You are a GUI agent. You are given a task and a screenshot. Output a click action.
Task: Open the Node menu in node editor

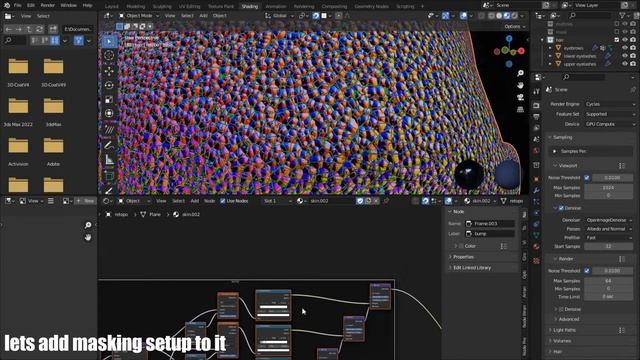pos(209,201)
